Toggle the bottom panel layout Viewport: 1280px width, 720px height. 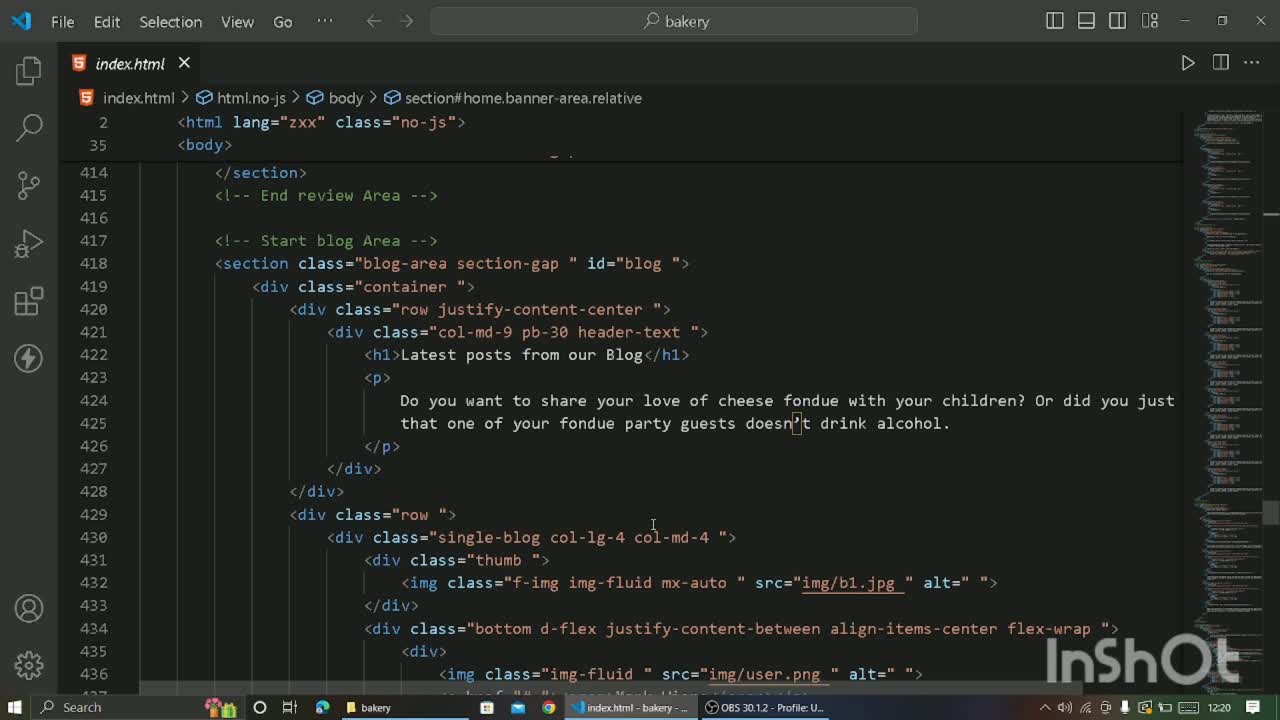coord(1086,21)
